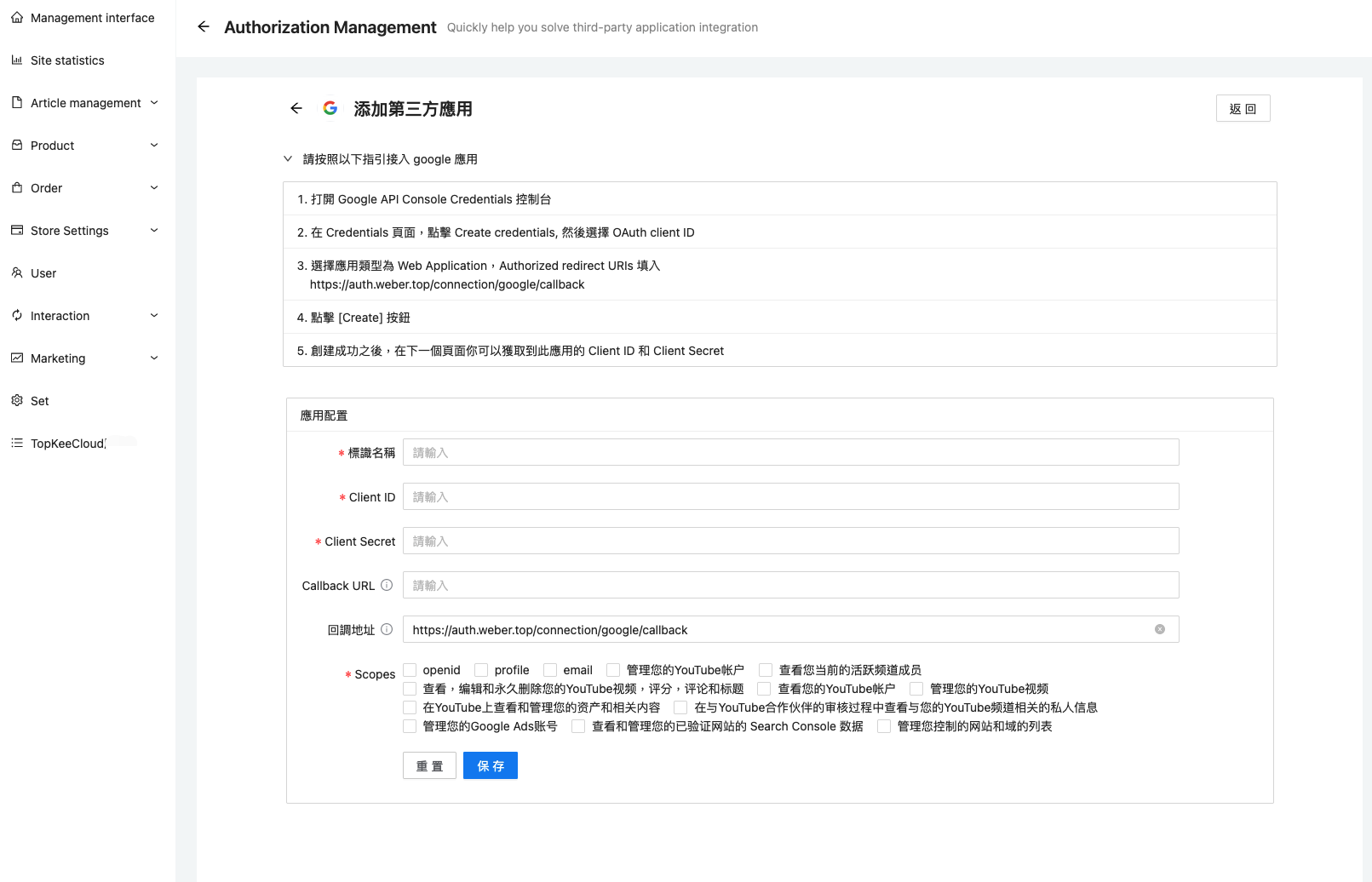This screenshot has width=1372, height=882.
Task: Check the profile scope checkbox
Action: [x=482, y=670]
